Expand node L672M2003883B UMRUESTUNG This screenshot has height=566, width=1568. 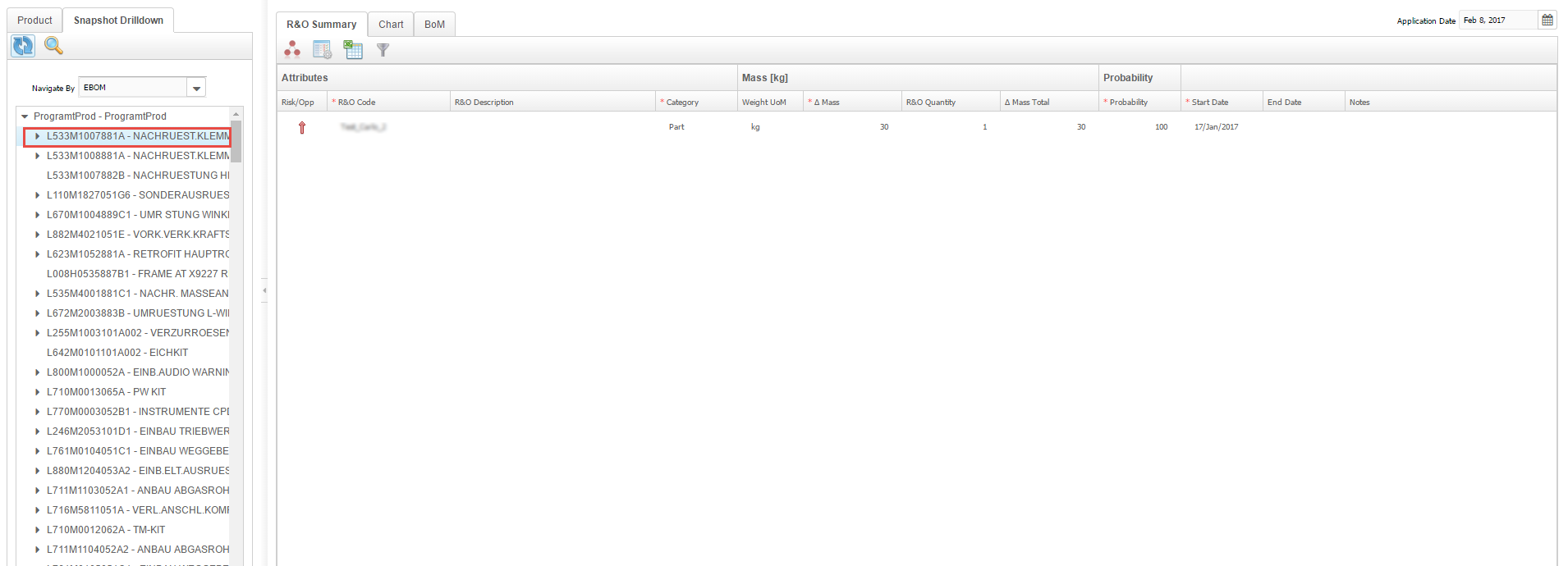(x=38, y=313)
